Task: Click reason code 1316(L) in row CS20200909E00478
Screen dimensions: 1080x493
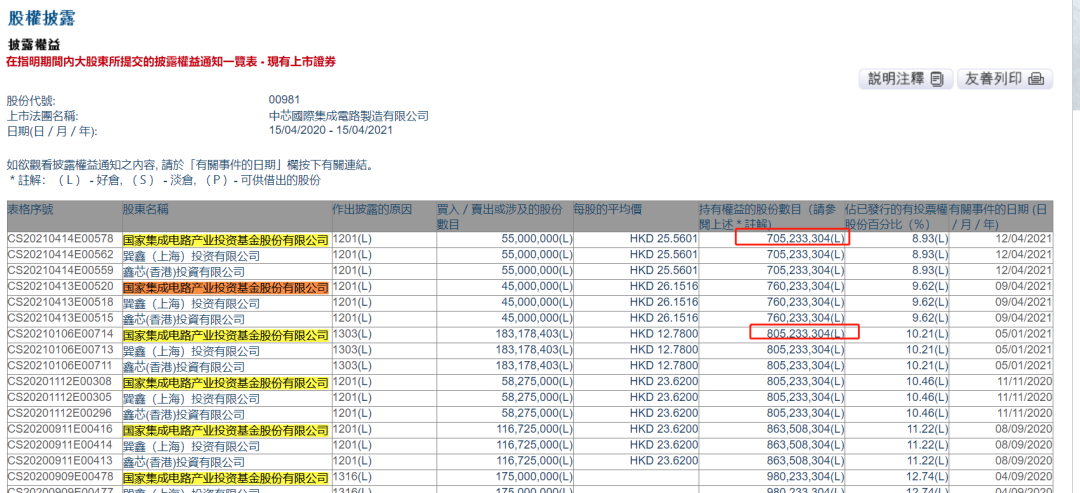Action: pos(352,478)
